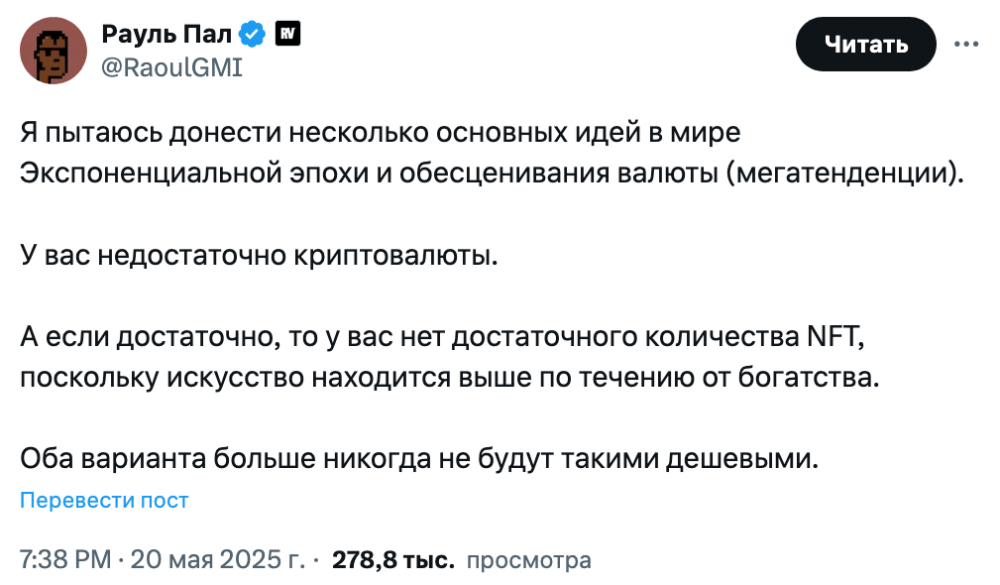1000x585 pixels.
Task: Click the word NFT in the post
Action: tap(832, 337)
